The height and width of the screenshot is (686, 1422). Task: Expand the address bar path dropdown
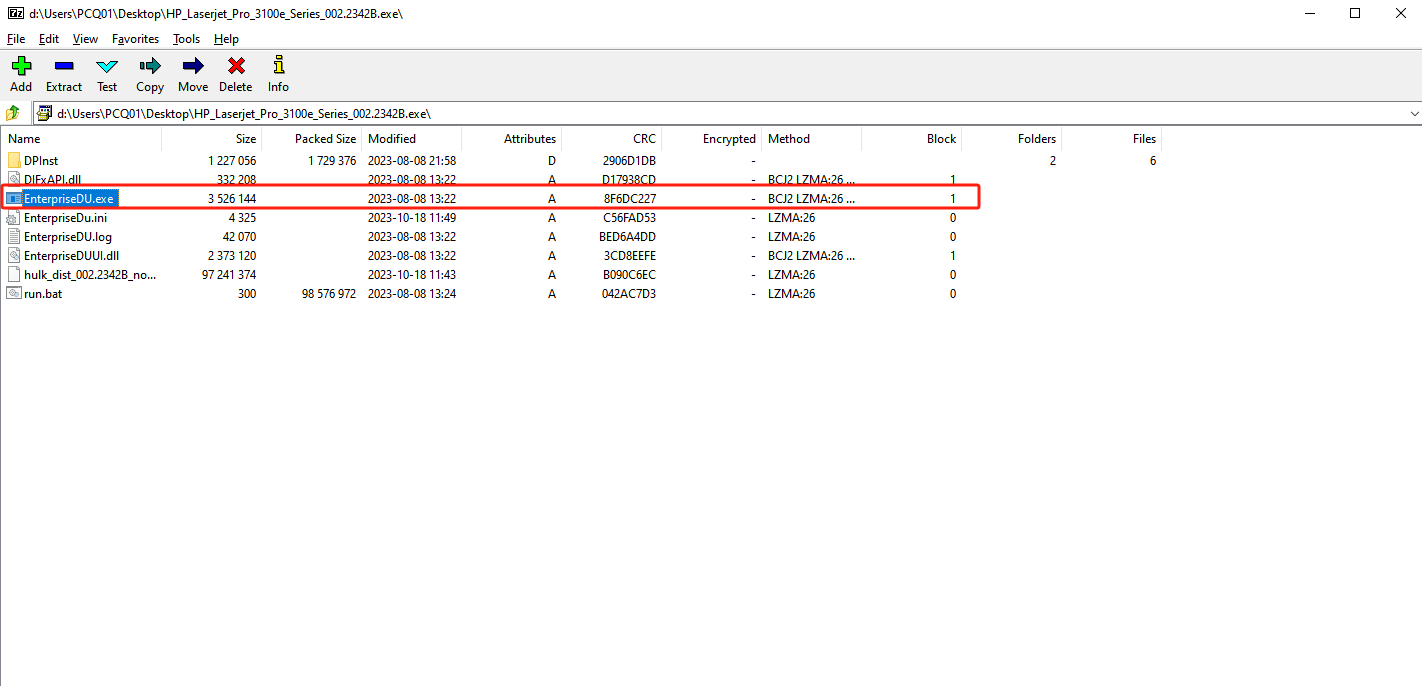pyautogui.click(x=1413, y=114)
